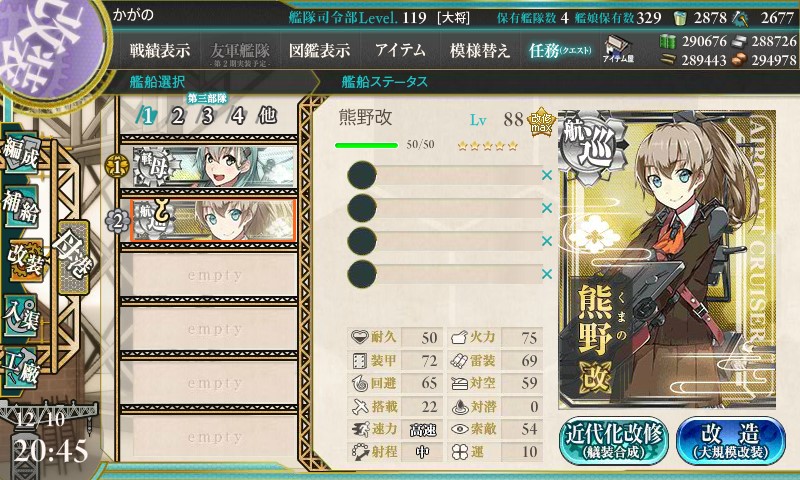Open the 補給 resupply side icon
The width and height of the screenshot is (800, 480).
21,206
